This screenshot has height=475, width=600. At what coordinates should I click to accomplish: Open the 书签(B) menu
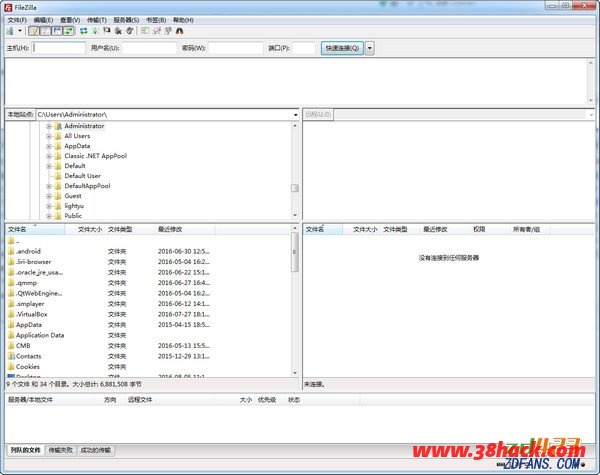click(x=156, y=20)
